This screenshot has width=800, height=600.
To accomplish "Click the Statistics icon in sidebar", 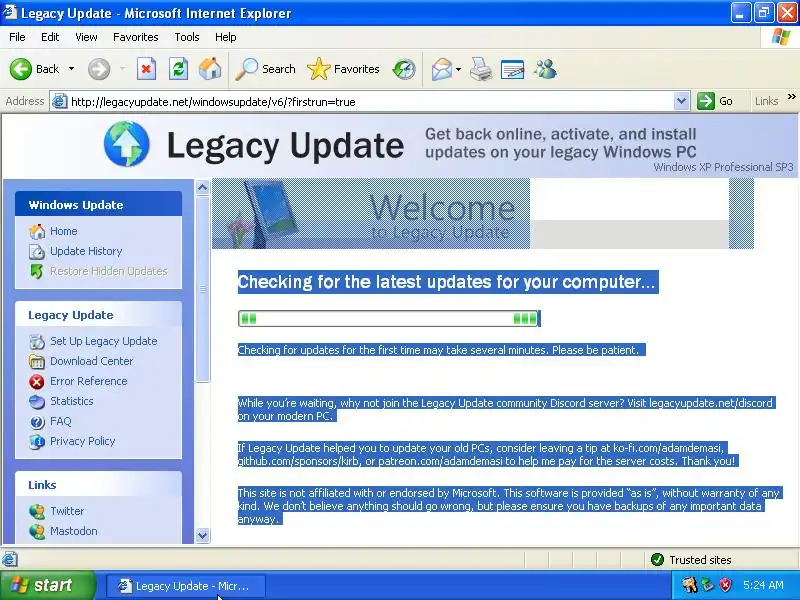I will (x=37, y=402).
